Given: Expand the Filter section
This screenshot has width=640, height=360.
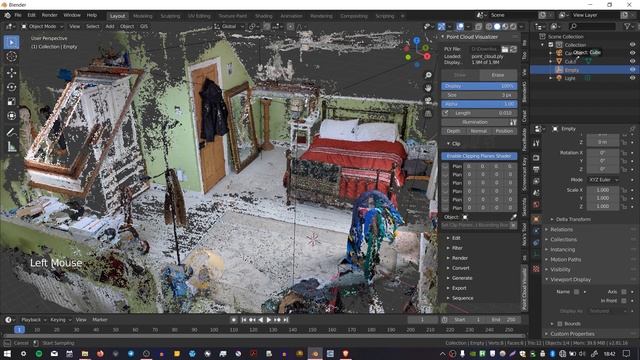Looking at the screenshot, I should [x=457, y=248].
